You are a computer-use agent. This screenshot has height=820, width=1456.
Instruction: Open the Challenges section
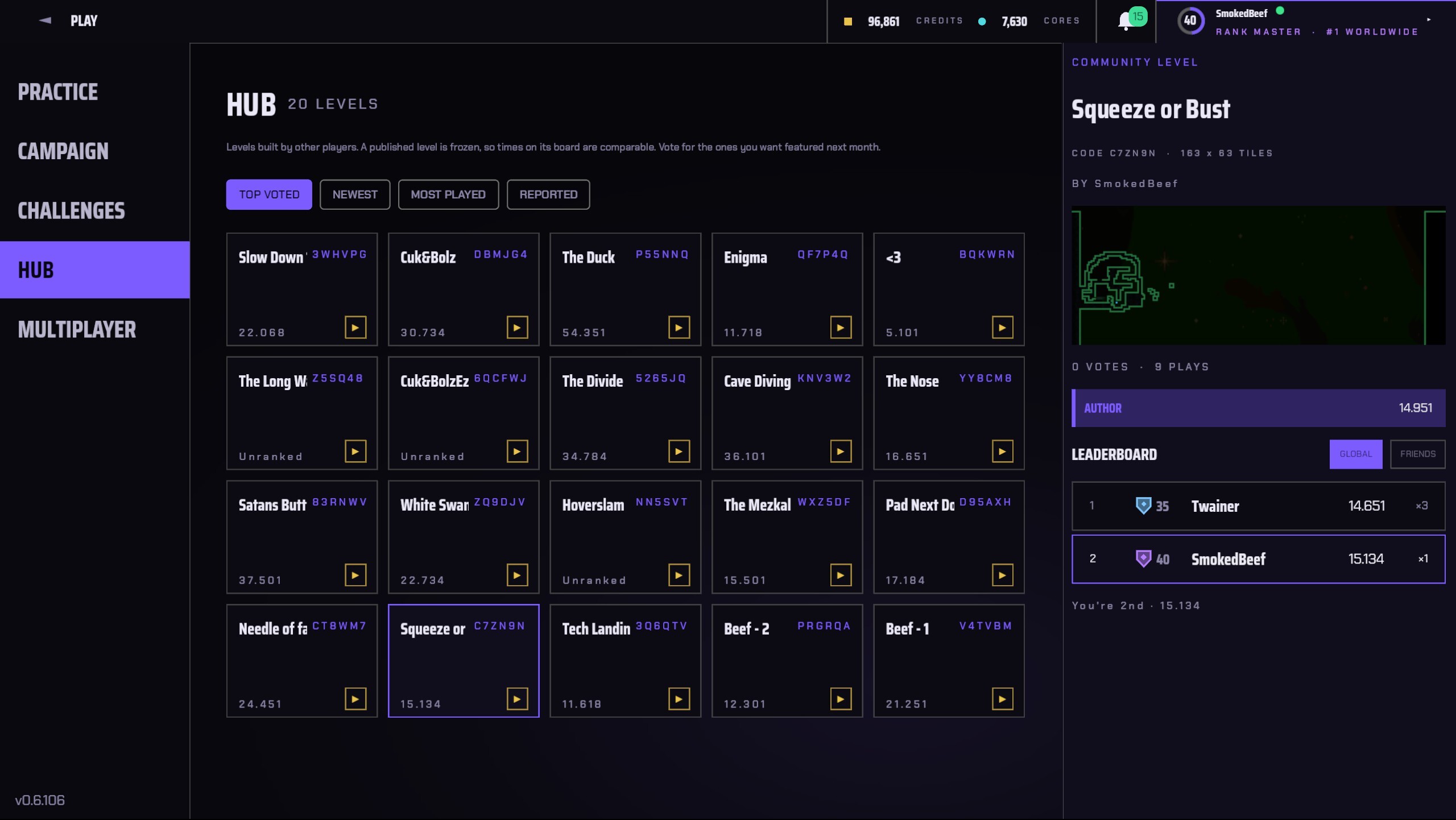click(x=71, y=211)
